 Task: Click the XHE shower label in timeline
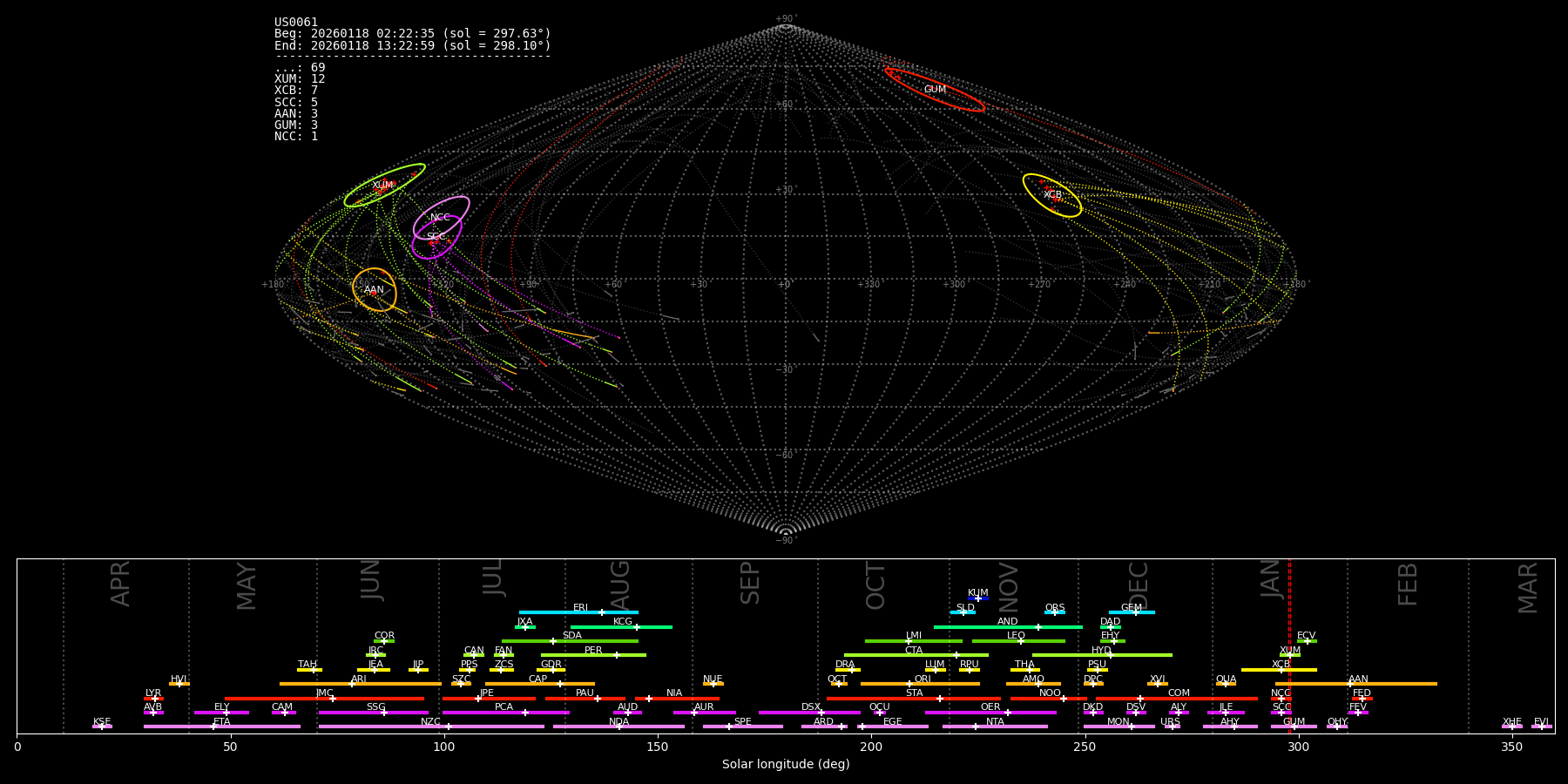tap(1511, 721)
